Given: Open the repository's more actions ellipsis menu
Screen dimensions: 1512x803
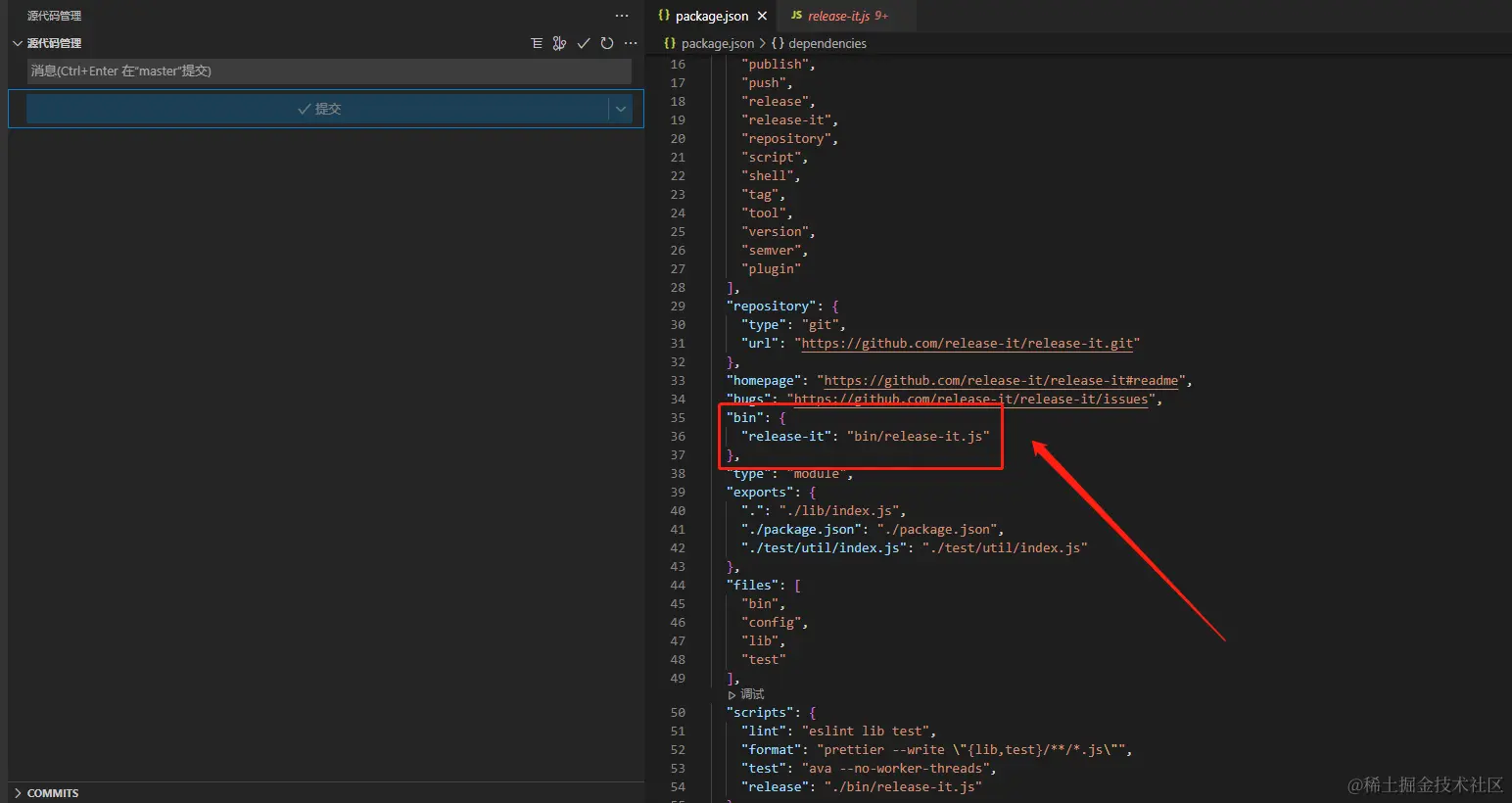Looking at the screenshot, I should pos(631,43).
